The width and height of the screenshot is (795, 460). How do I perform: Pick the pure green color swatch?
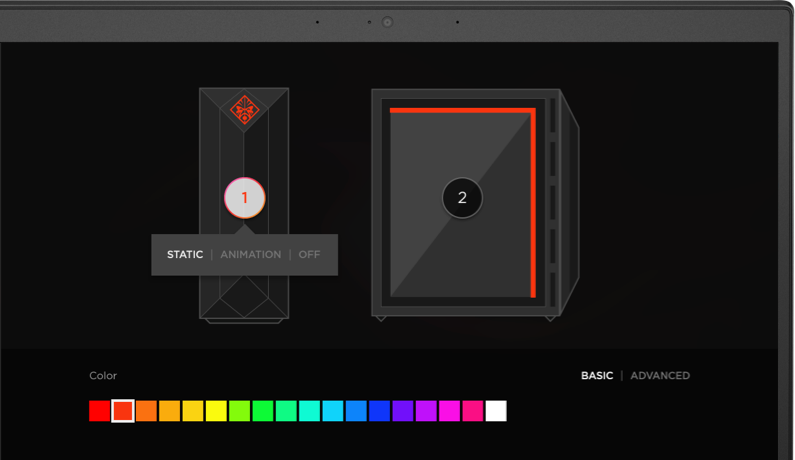(x=263, y=411)
